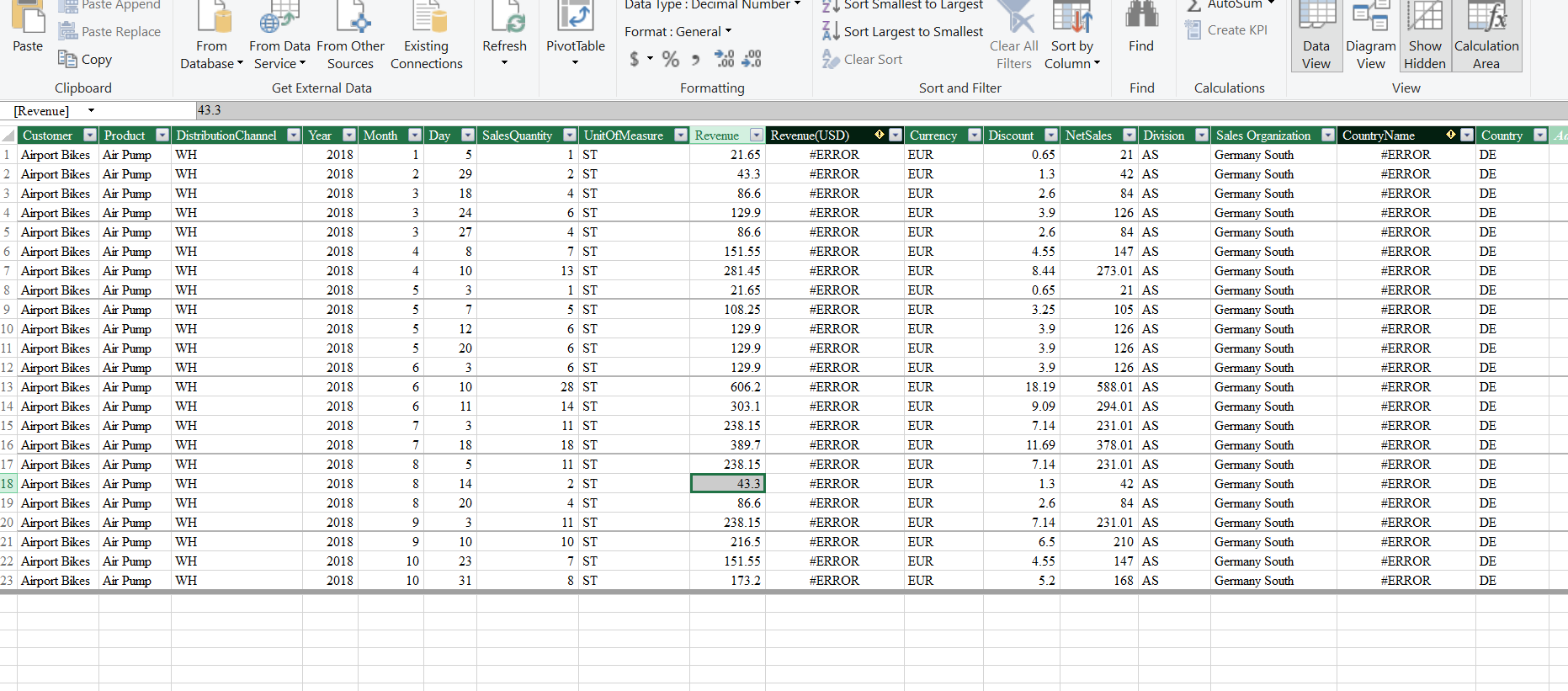Click the CountryName error warning icon

[x=1451, y=135]
